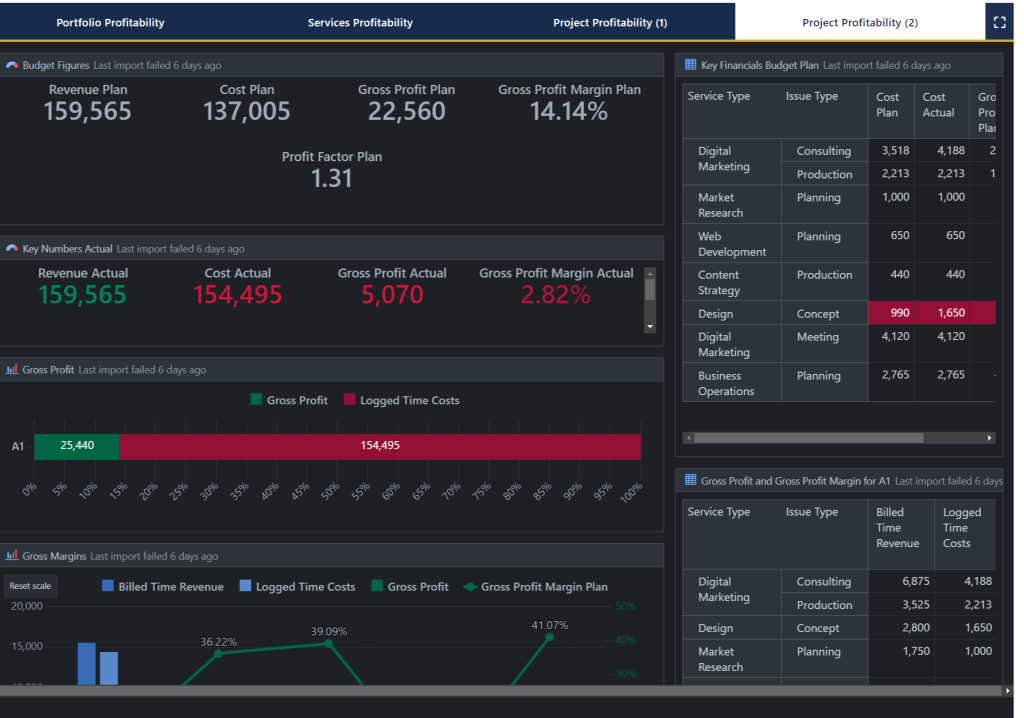The image size is (1024, 718).
Task: Click the Reset scale button
Action: click(30, 585)
